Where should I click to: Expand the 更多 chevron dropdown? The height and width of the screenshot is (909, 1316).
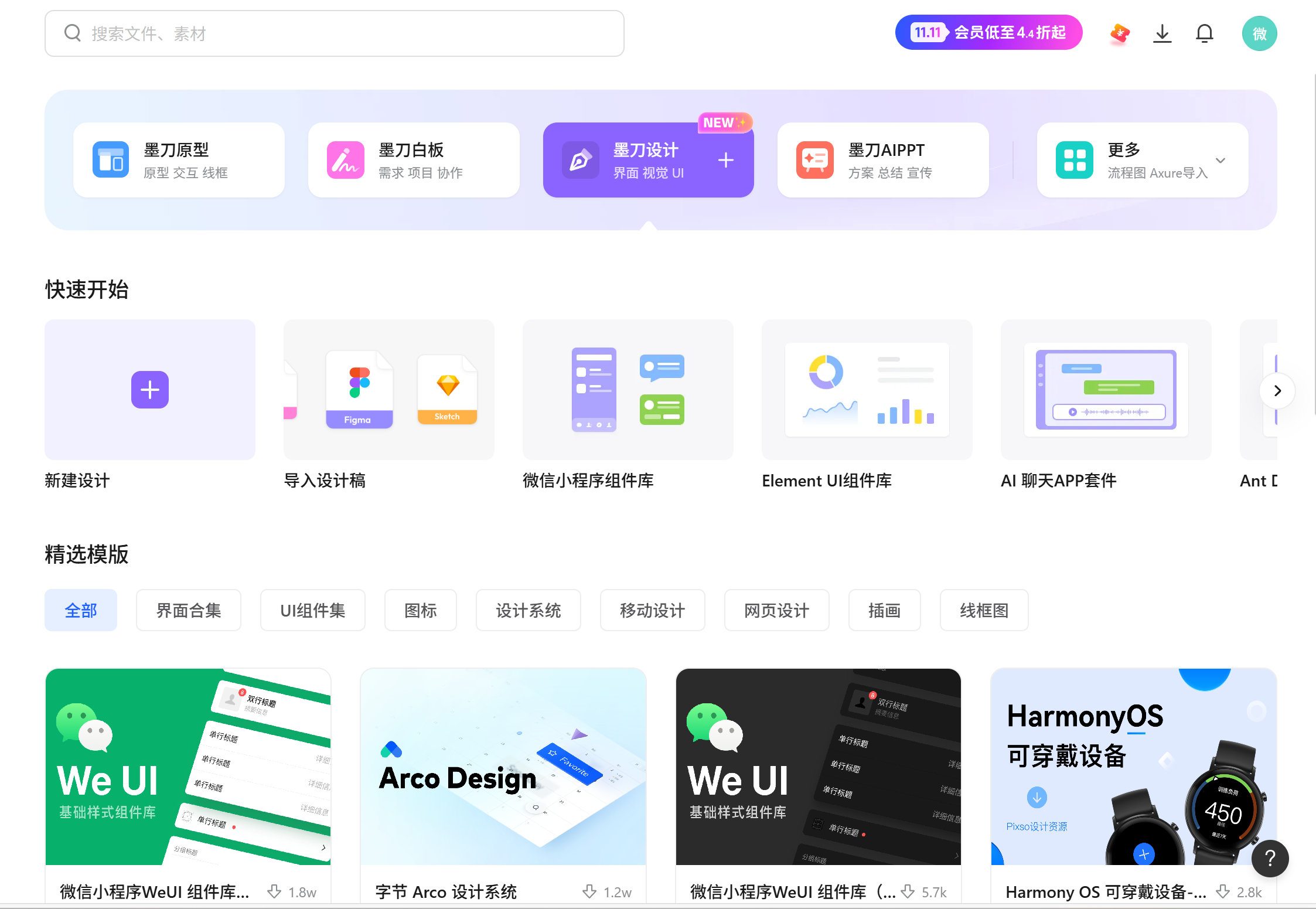click(x=1220, y=159)
